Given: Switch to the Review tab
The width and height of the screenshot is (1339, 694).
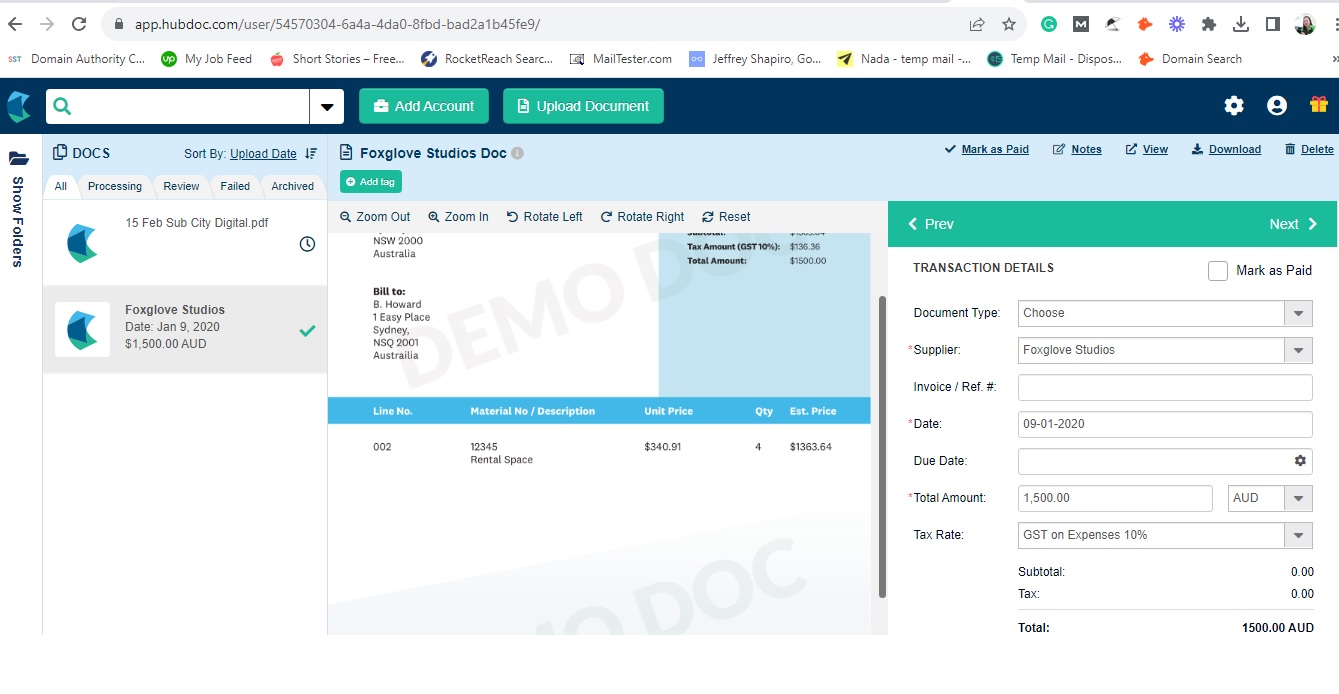Looking at the screenshot, I should point(181,186).
